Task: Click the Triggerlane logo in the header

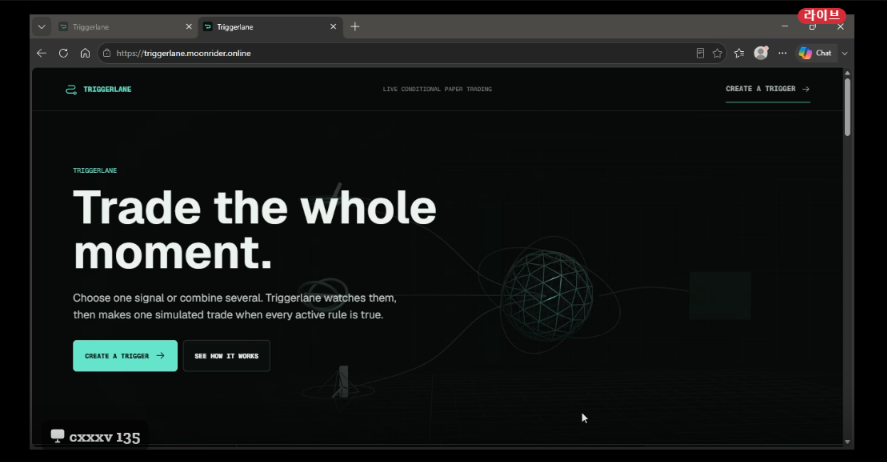Action: coord(71,89)
